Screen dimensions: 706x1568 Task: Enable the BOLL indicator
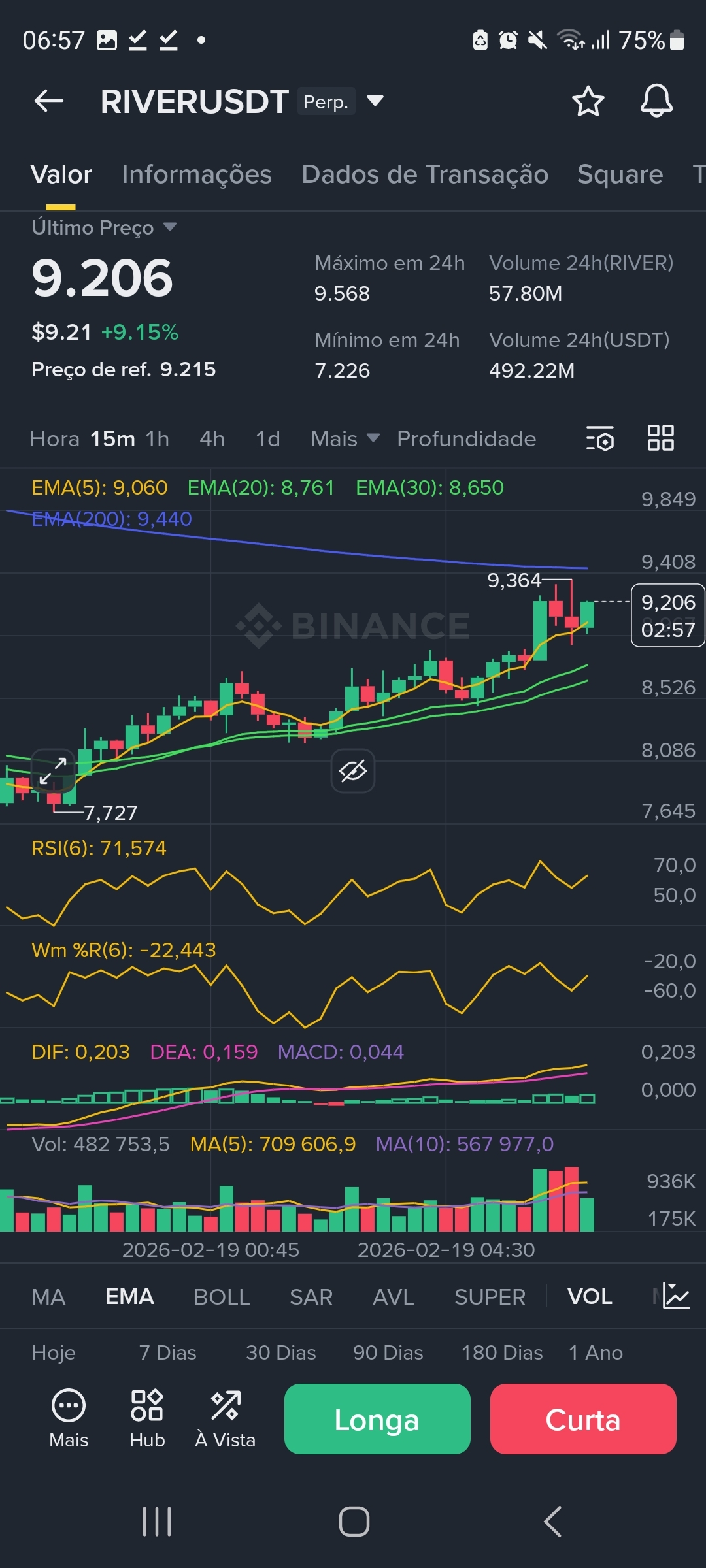[222, 1297]
